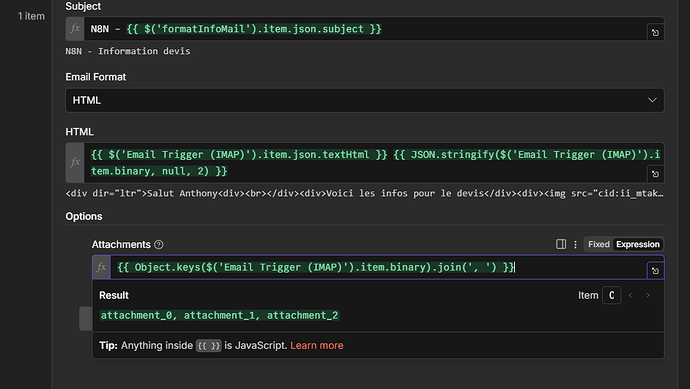Open expression editor icon for Attachments field
The width and height of the screenshot is (690, 389).
pos(655,271)
